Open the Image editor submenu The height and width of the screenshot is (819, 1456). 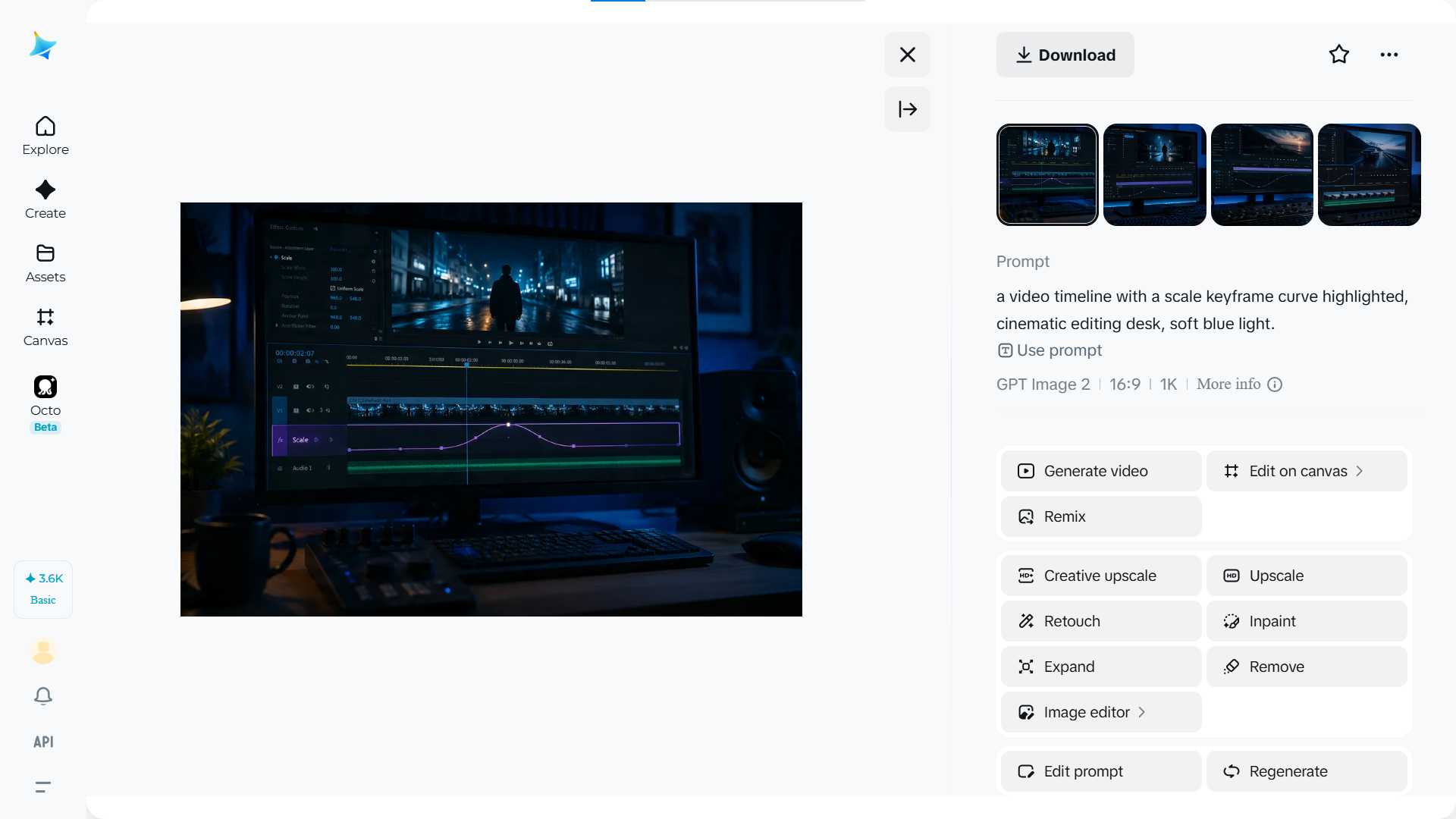tap(1101, 712)
